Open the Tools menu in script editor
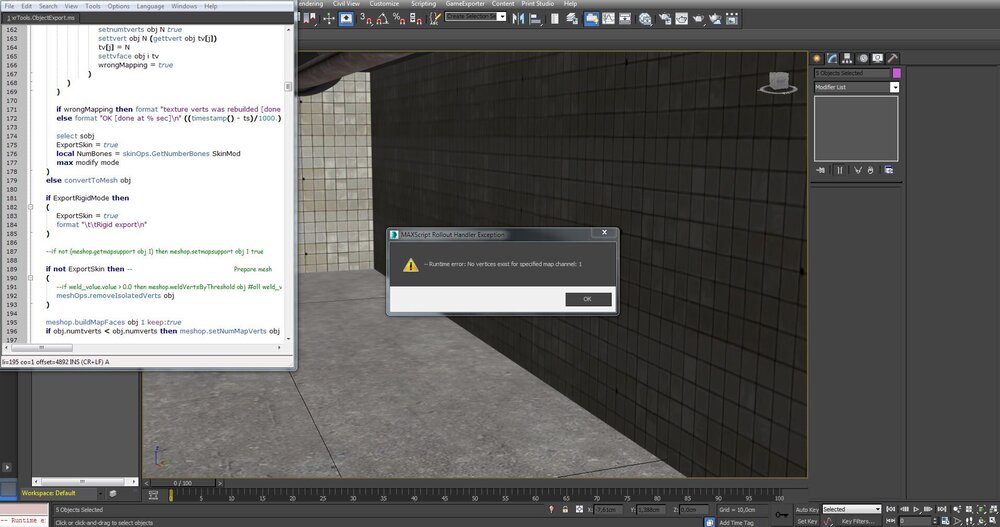This screenshot has height=527, width=1000. [x=92, y=6]
